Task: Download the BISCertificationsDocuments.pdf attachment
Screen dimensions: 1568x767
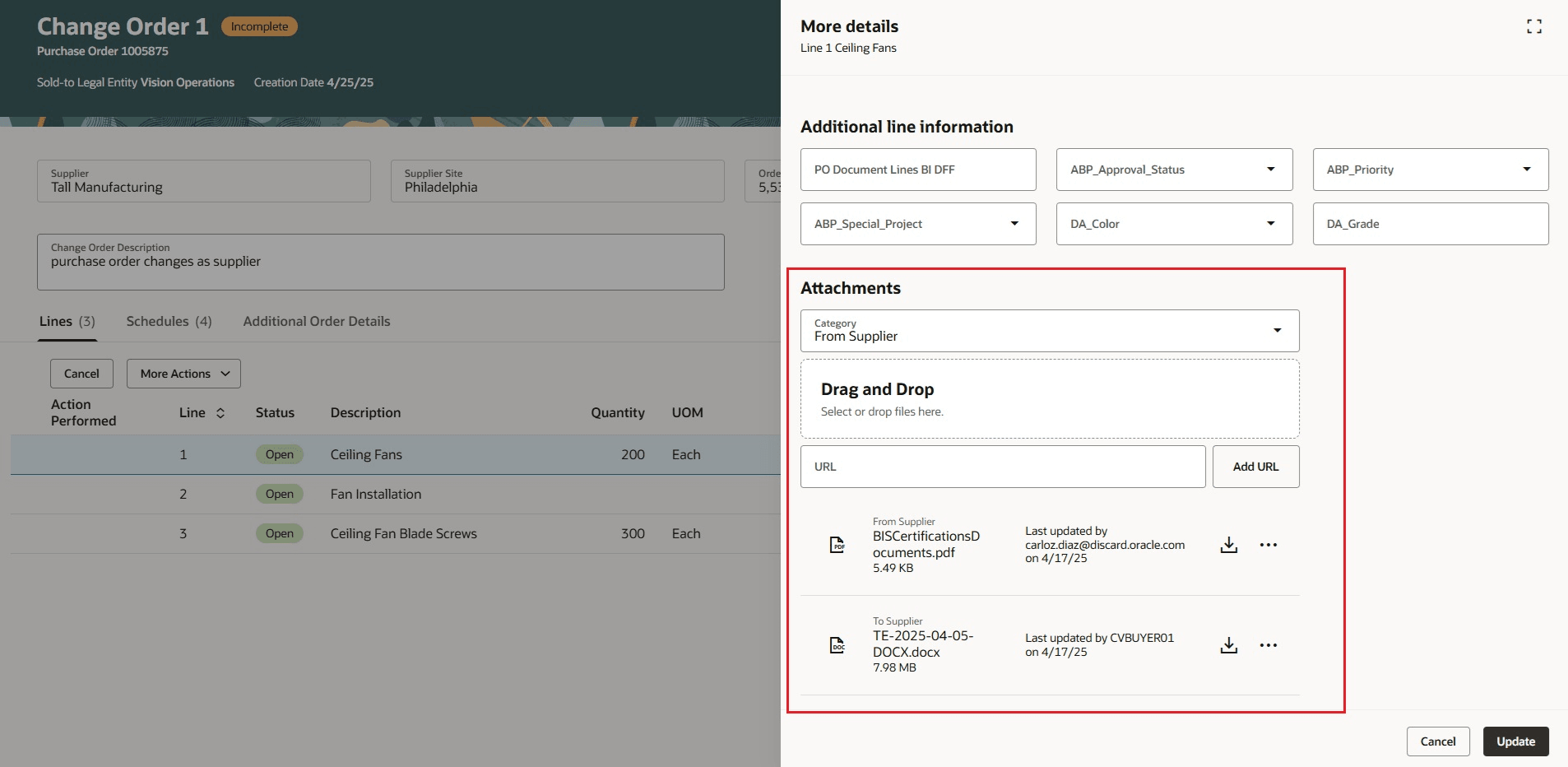Action: pyautogui.click(x=1227, y=544)
